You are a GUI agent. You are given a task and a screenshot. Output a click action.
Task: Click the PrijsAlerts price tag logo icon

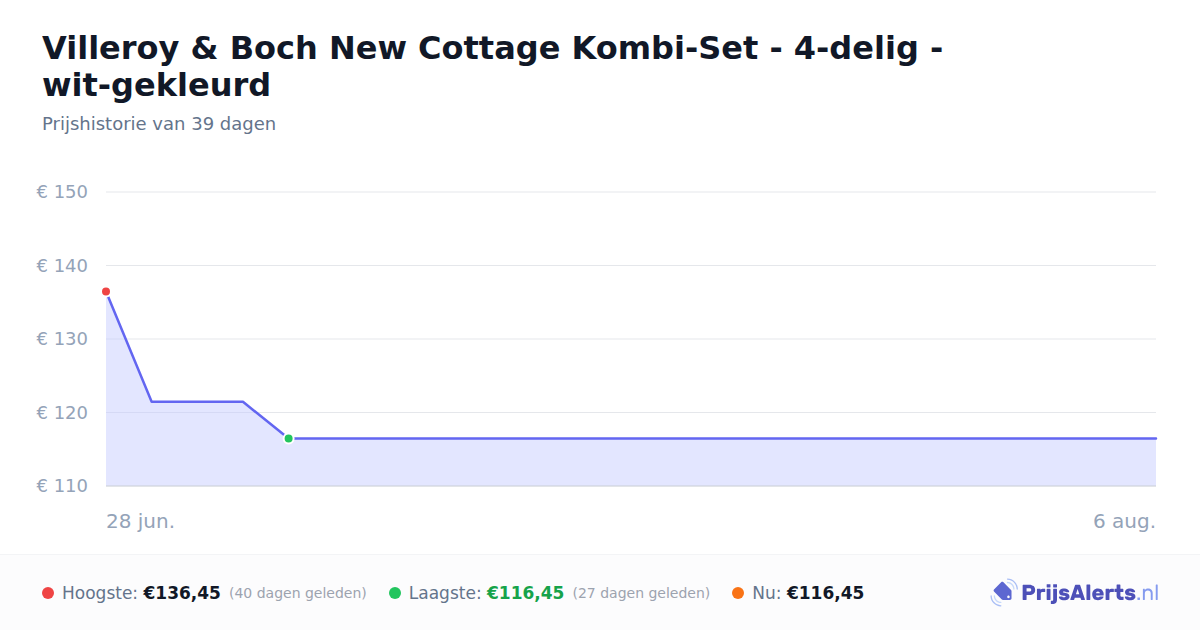[1003, 593]
